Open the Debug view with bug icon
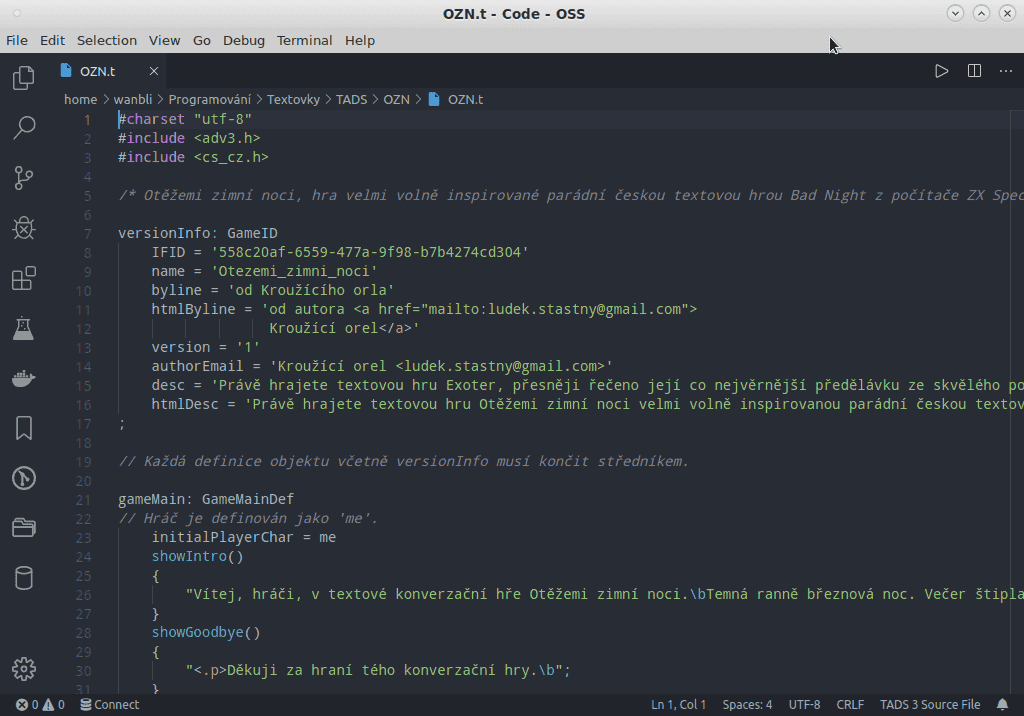 (x=24, y=228)
